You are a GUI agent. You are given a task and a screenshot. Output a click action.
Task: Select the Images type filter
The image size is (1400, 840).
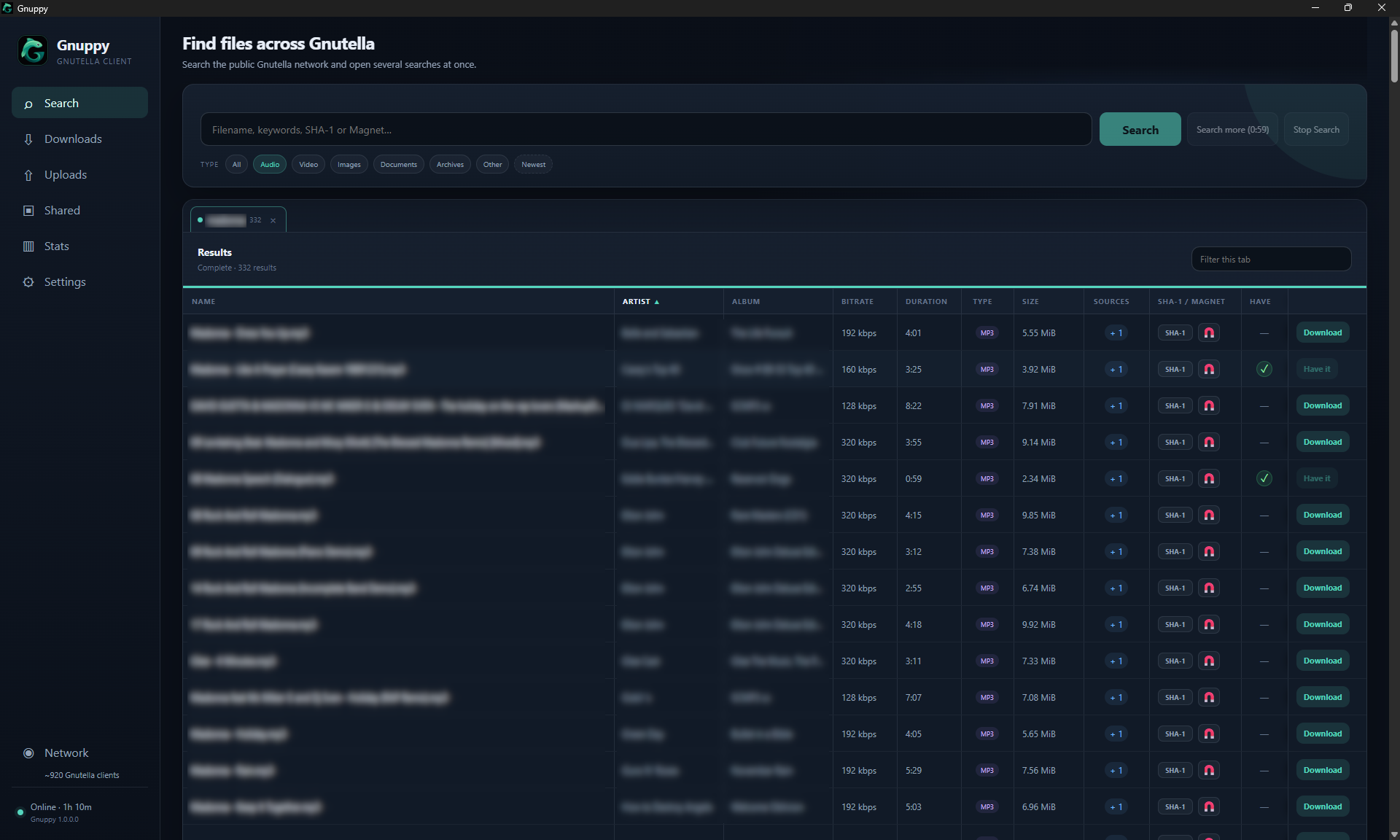pos(349,164)
